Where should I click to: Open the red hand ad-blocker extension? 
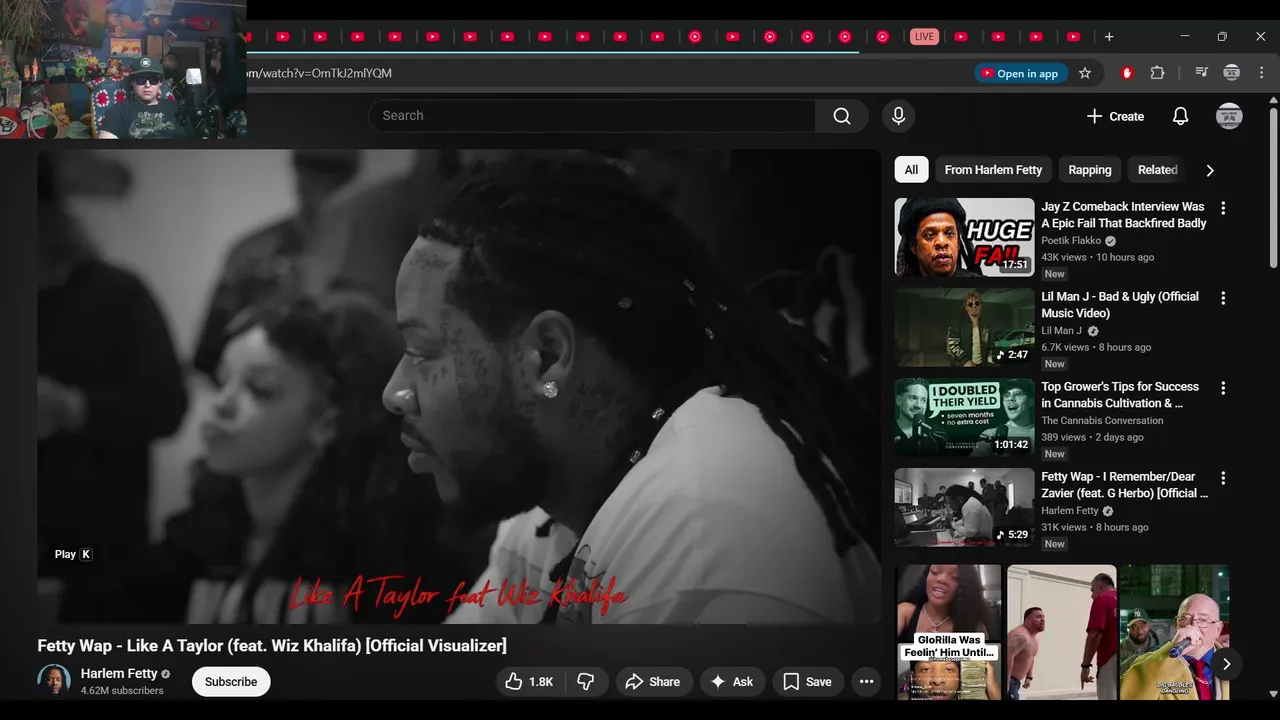coord(1127,73)
